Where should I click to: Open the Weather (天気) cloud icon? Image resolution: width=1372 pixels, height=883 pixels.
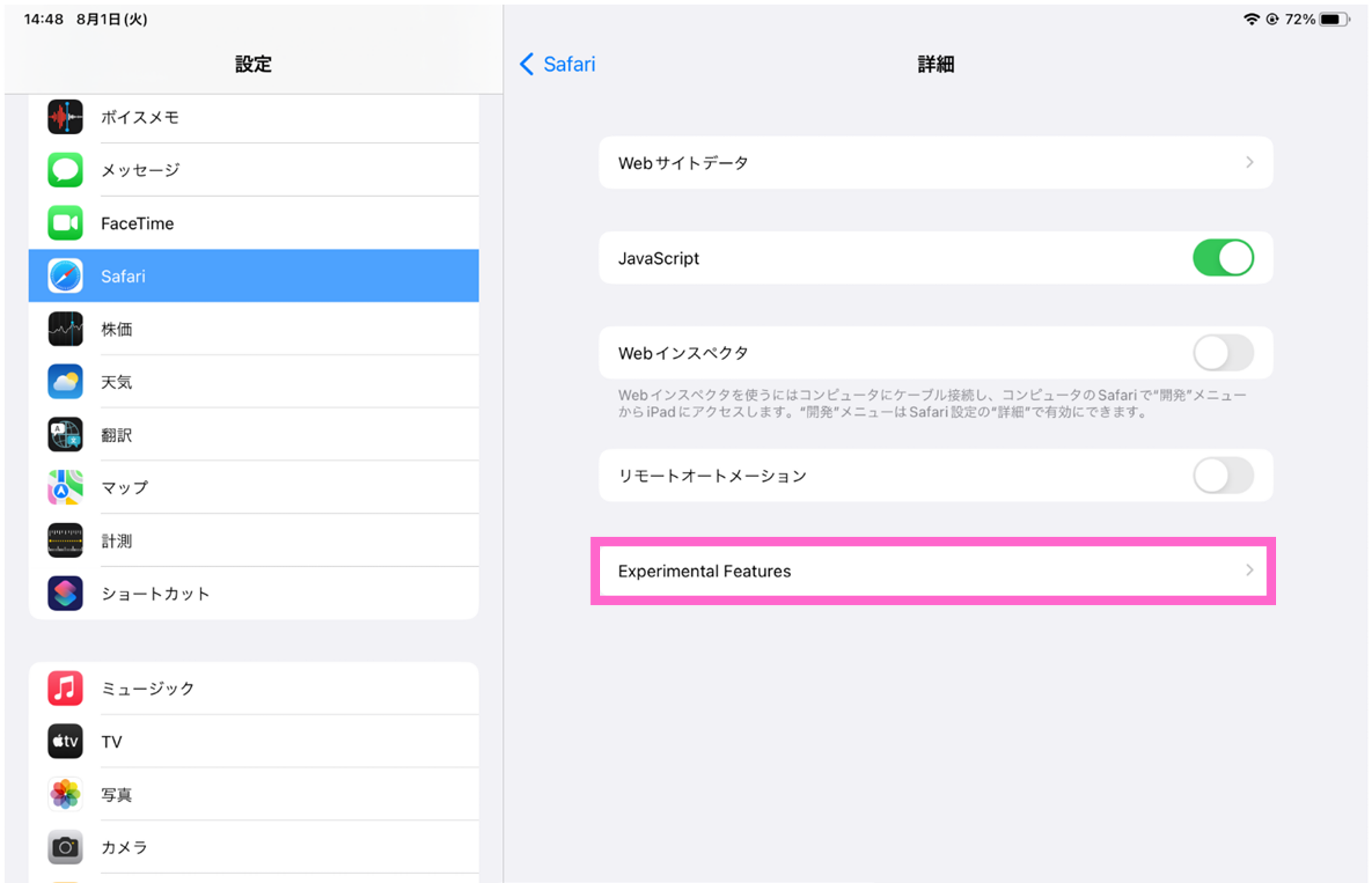point(65,382)
